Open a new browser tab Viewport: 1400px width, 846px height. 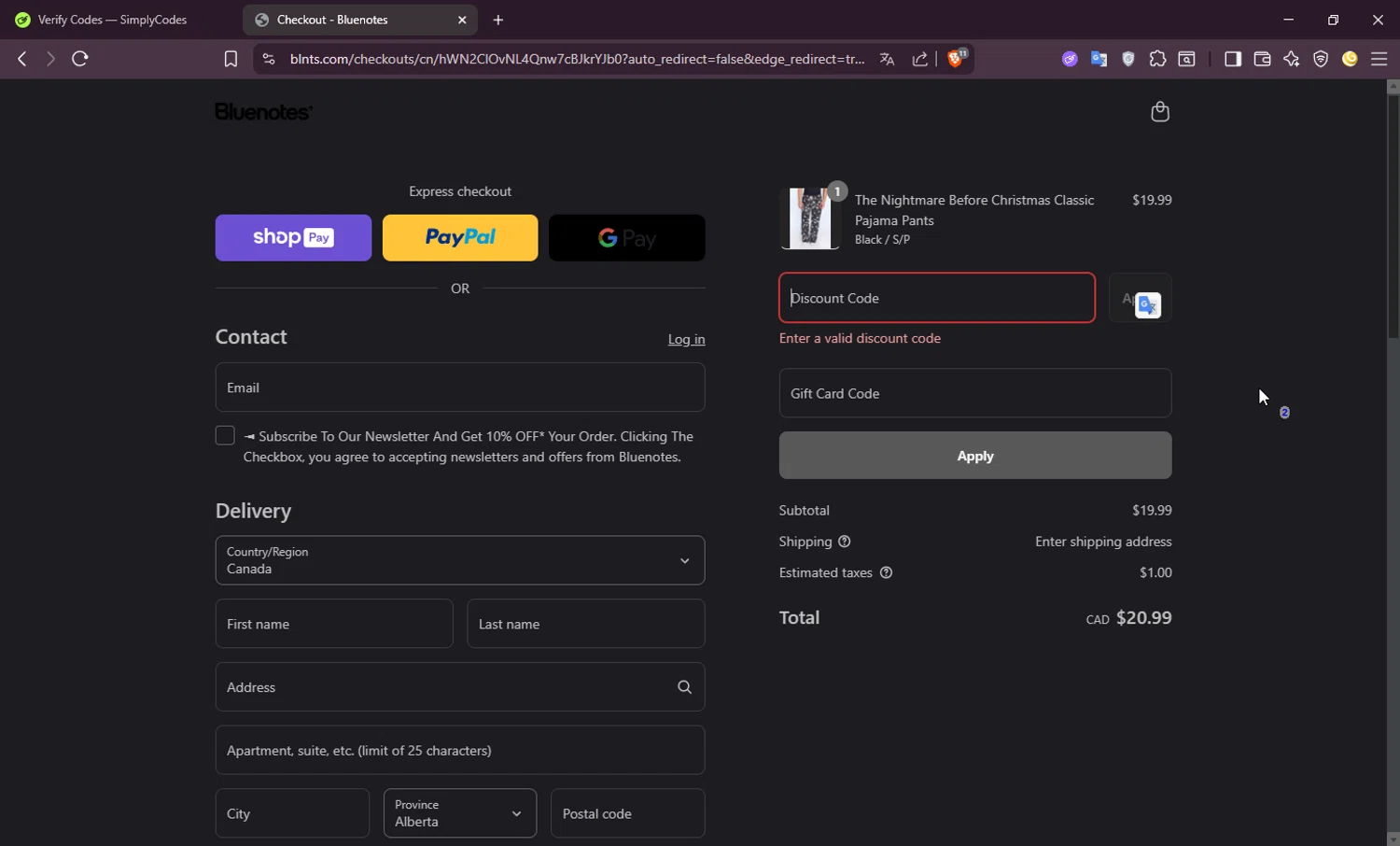498,20
